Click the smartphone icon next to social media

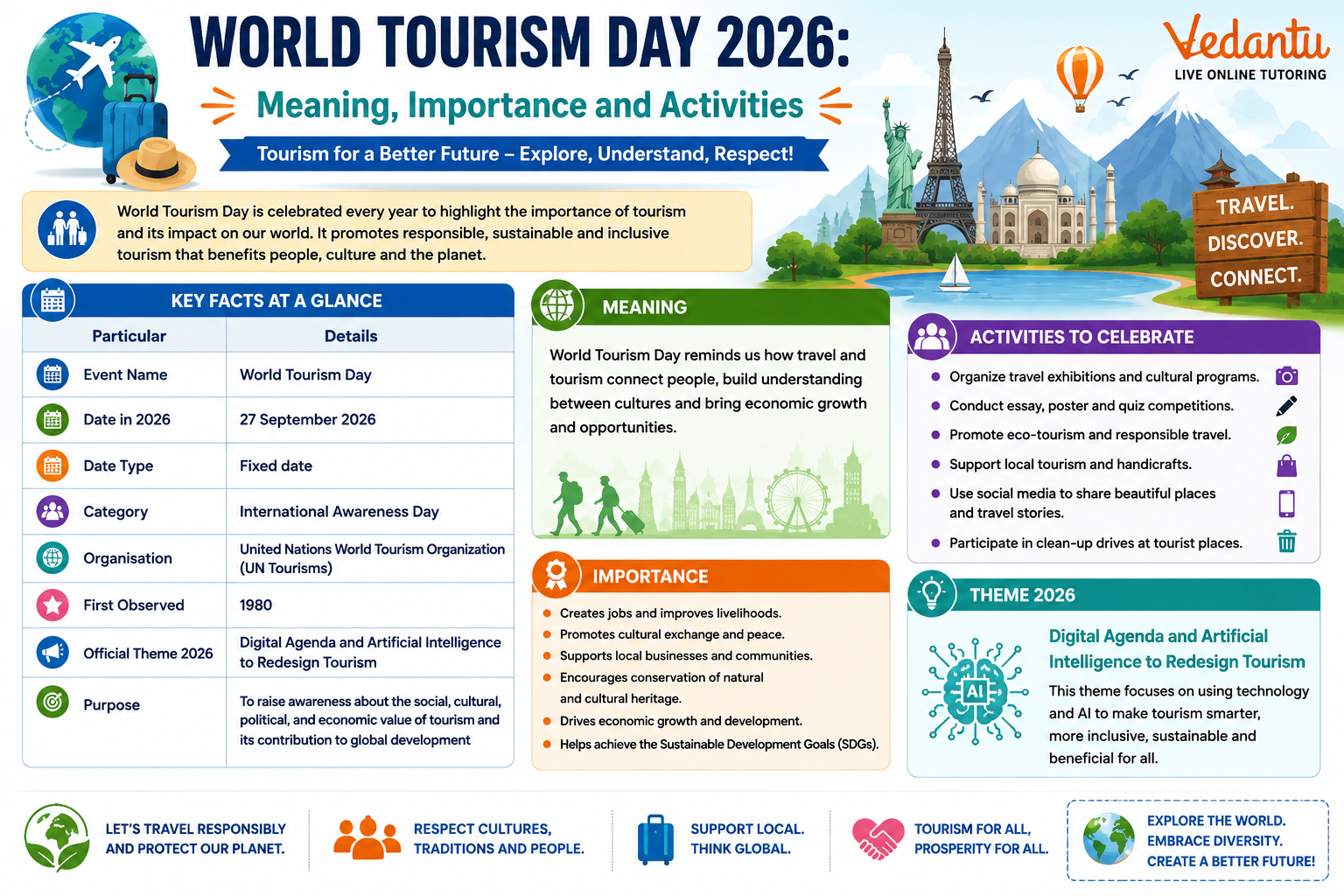tap(1286, 503)
